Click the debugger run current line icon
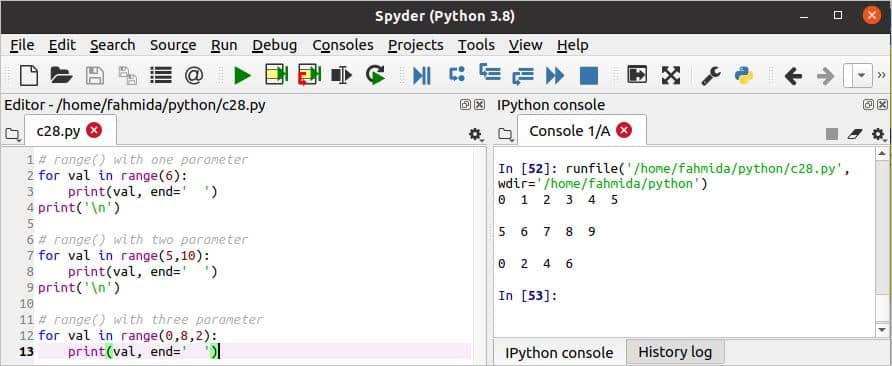The width and height of the screenshot is (892, 366). click(457, 74)
